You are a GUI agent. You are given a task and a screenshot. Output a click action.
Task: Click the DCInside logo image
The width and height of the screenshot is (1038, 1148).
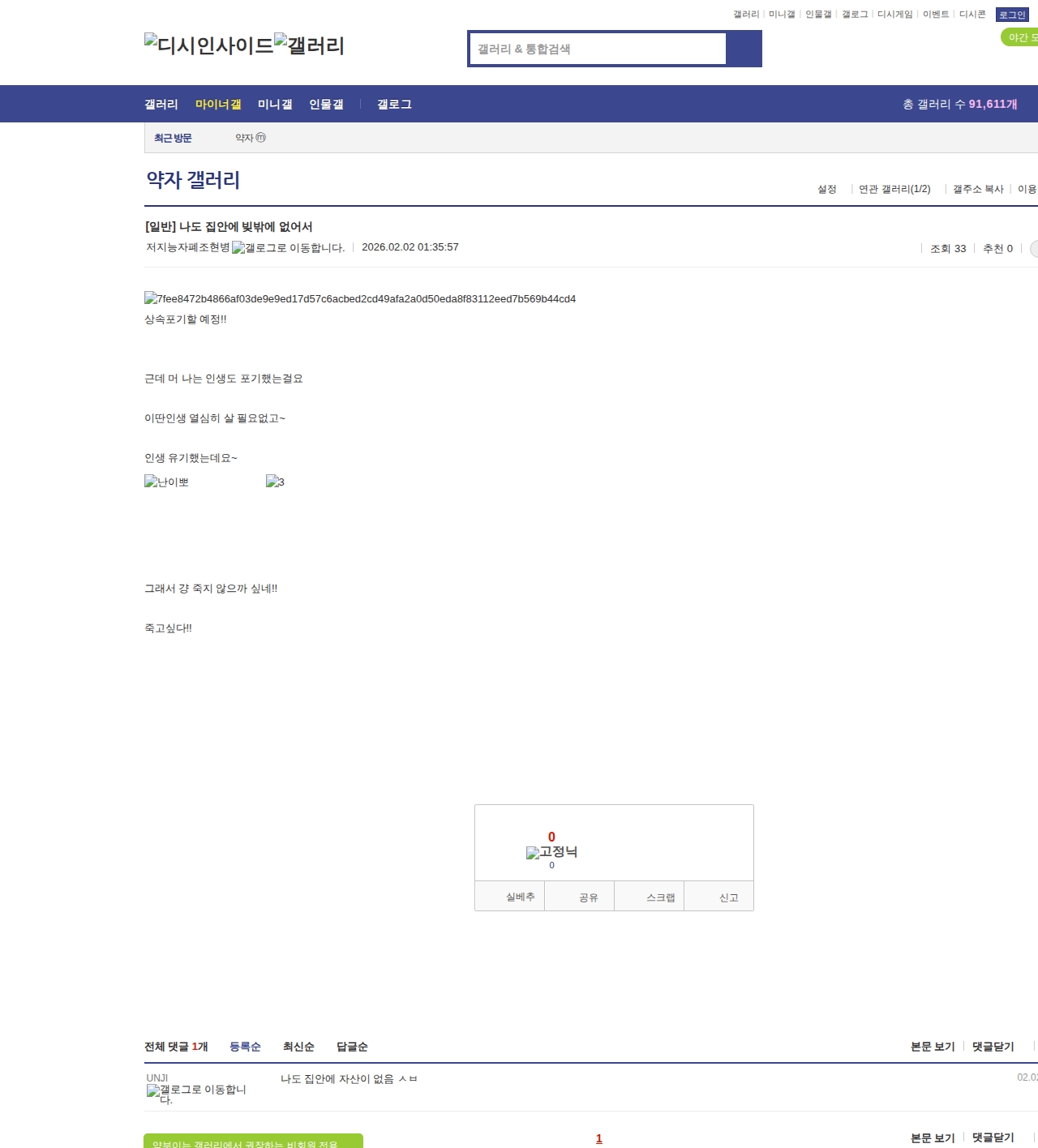tap(208, 45)
